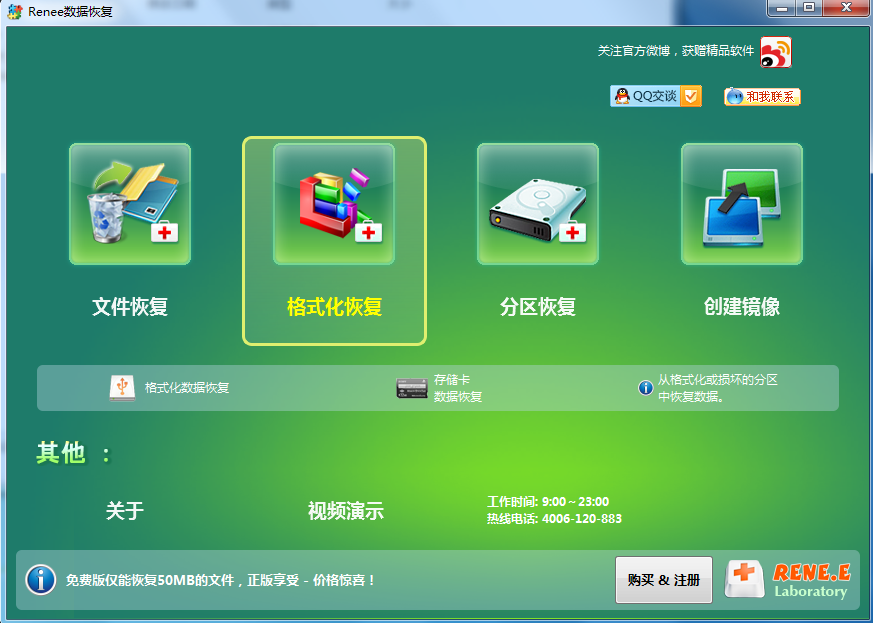
Task: Open the official Weibo icon
Action: coord(775,52)
